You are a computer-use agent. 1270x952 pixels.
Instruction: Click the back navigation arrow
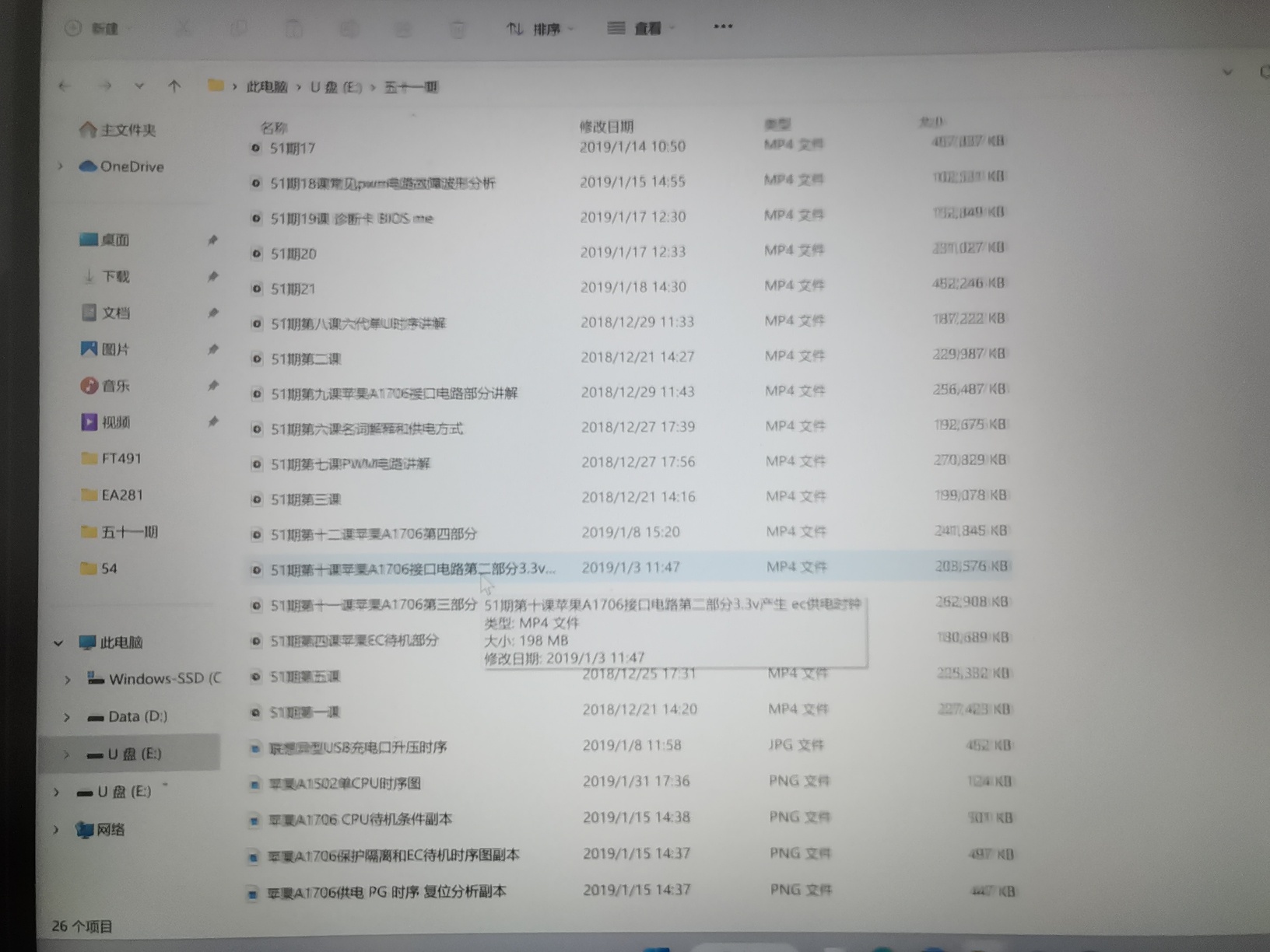pyautogui.click(x=65, y=86)
